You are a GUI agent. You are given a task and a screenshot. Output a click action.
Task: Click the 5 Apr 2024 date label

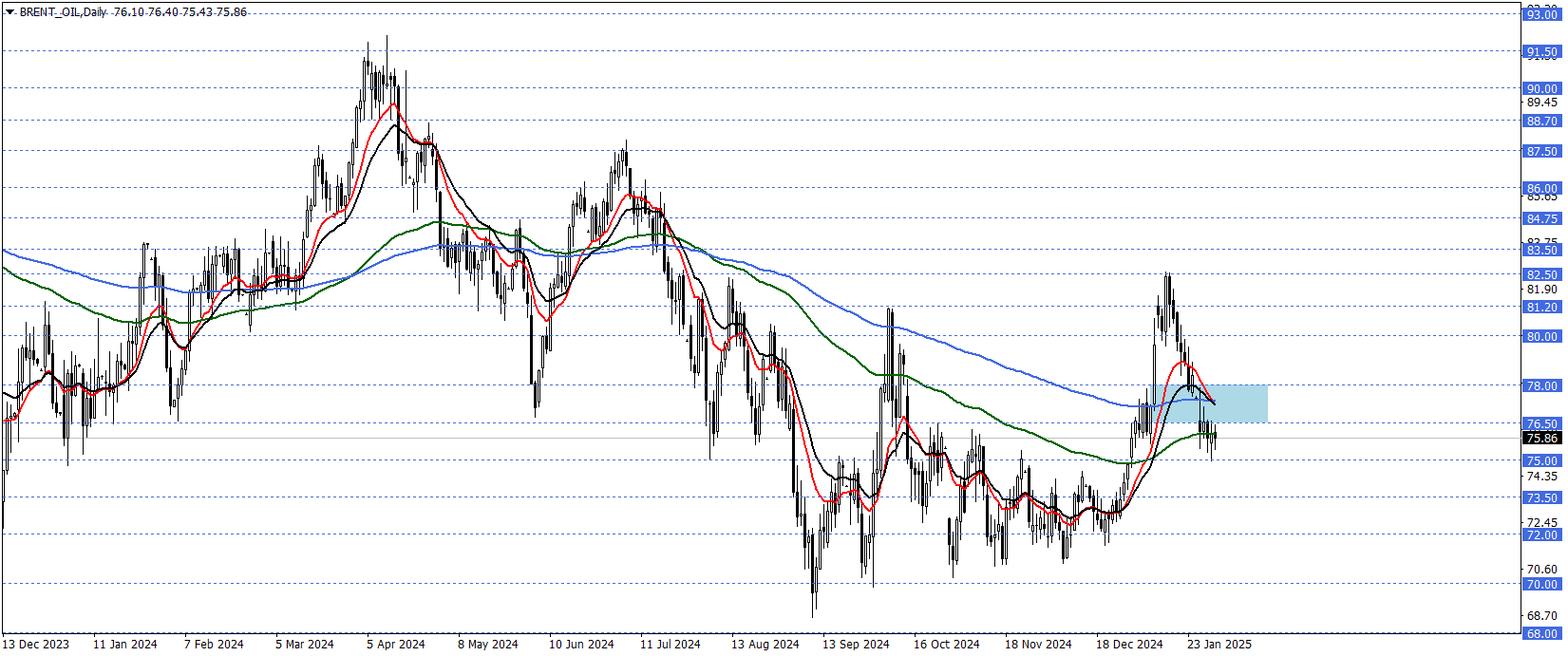[x=396, y=644]
